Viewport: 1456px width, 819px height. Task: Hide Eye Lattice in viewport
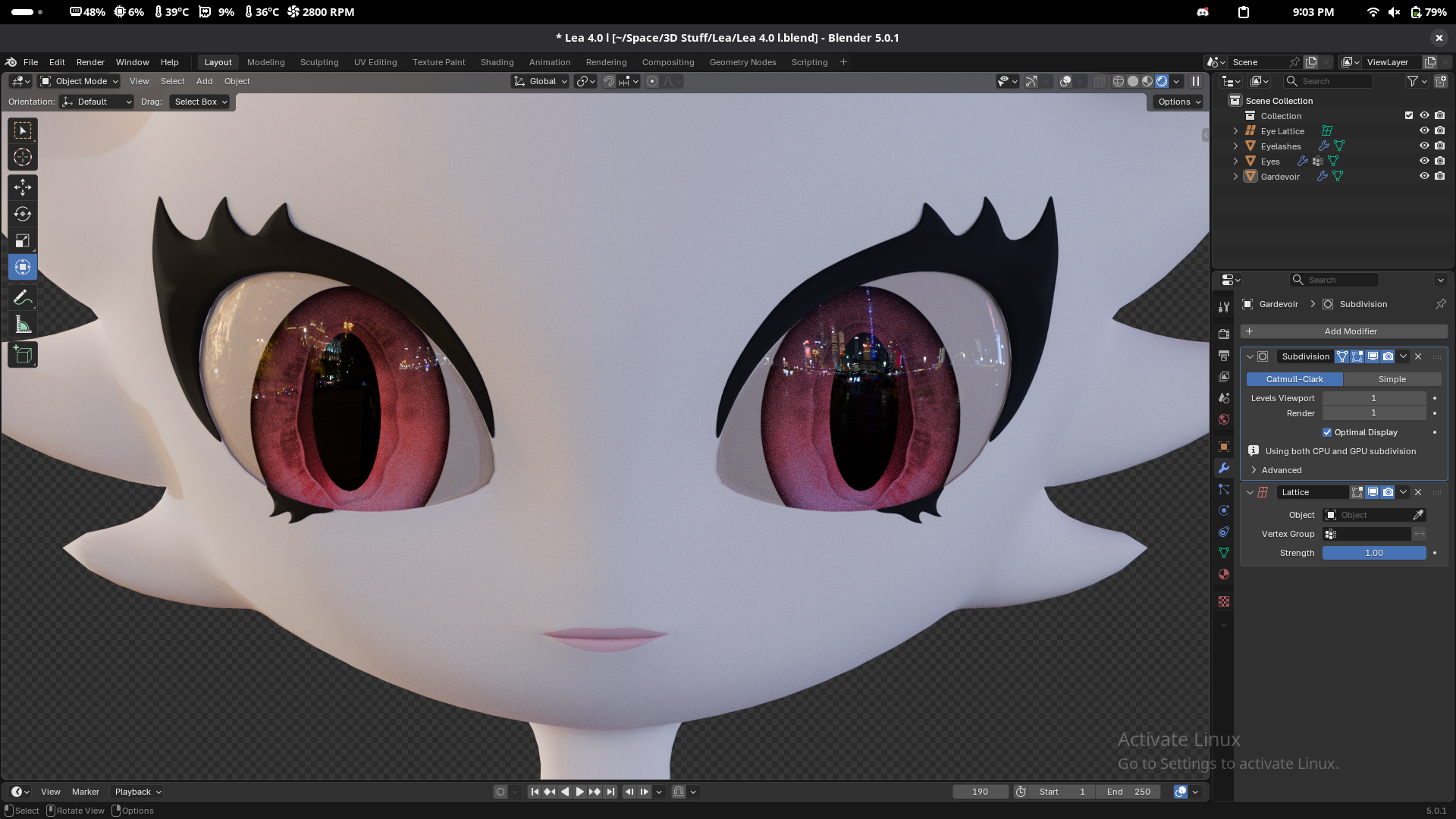[x=1424, y=130]
